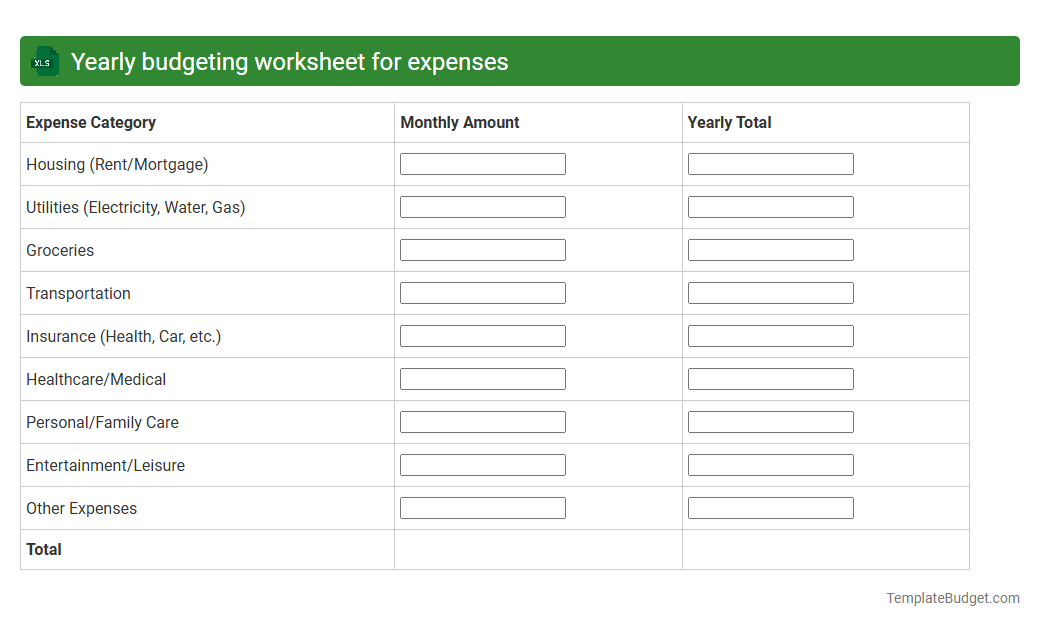Select the Healthcare/Medical Monthly Amount field
The image size is (1040, 627).
coord(482,378)
